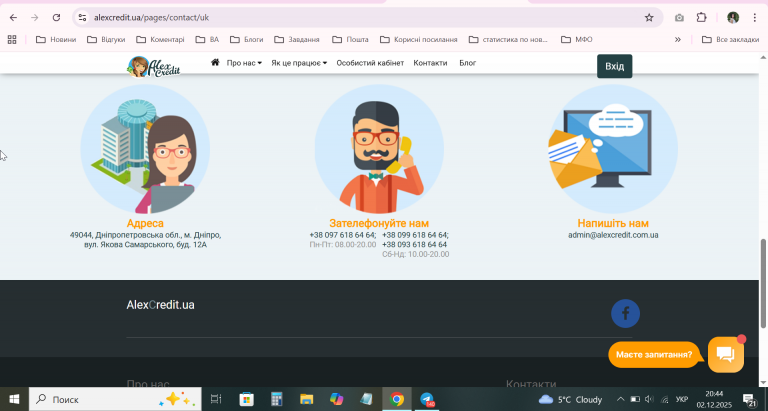The width and height of the screenshot is (768, 411).
Task: Click the Напишіть нам heading
Action: click(x=613, y=223)
